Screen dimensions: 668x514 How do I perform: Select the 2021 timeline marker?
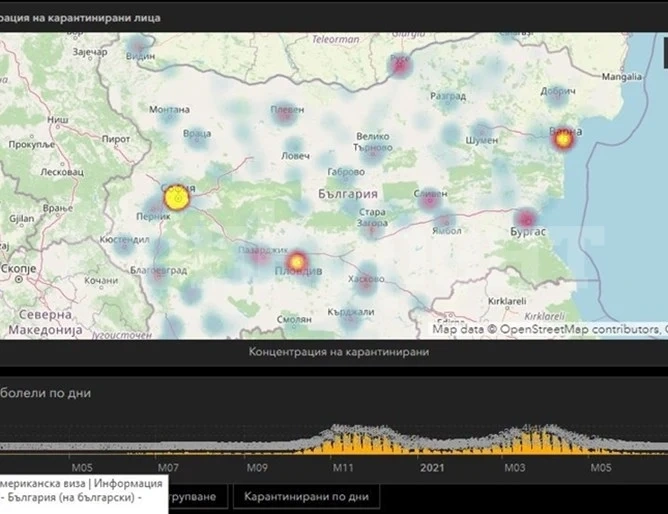432,468
